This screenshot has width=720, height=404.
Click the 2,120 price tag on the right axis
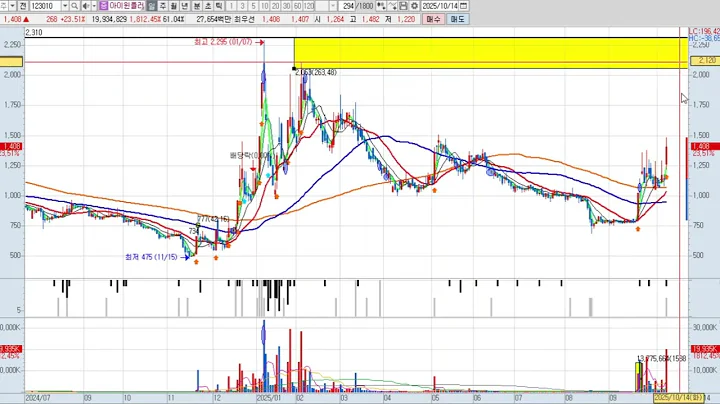click(x=705, y=61)
